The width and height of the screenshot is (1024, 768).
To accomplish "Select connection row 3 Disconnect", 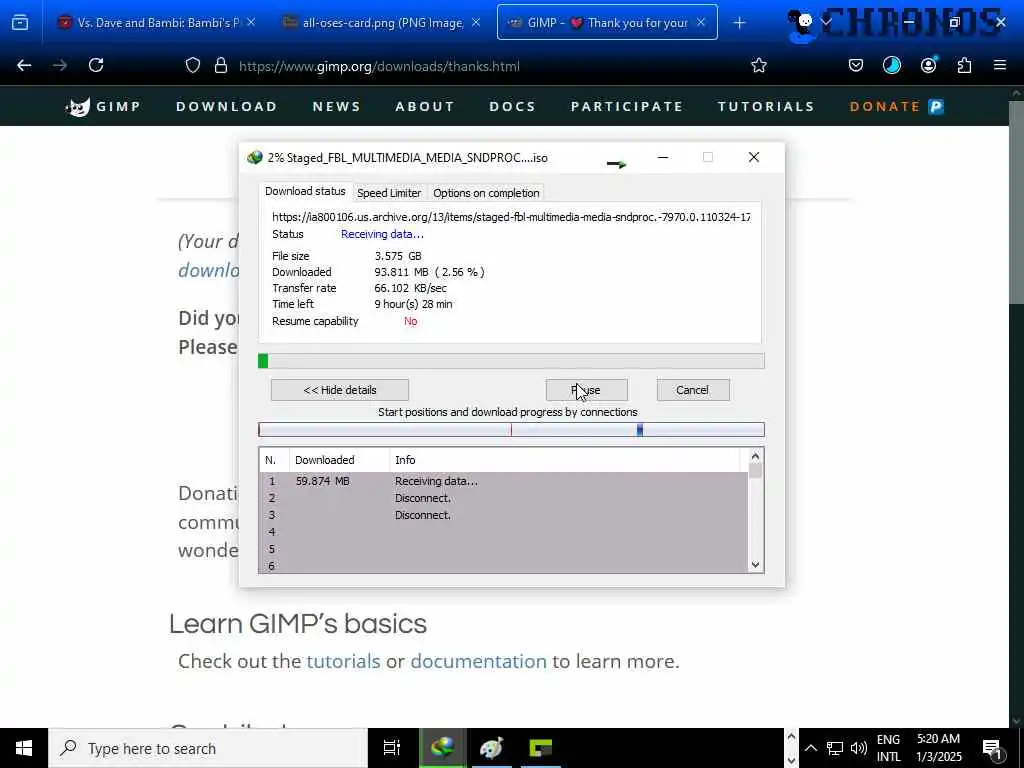I will [503, 515].
